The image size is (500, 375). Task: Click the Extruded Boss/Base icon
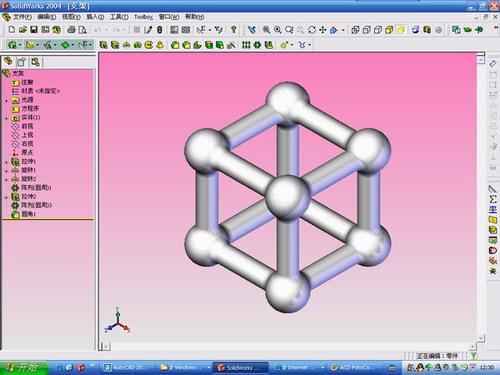pos(104,45)
